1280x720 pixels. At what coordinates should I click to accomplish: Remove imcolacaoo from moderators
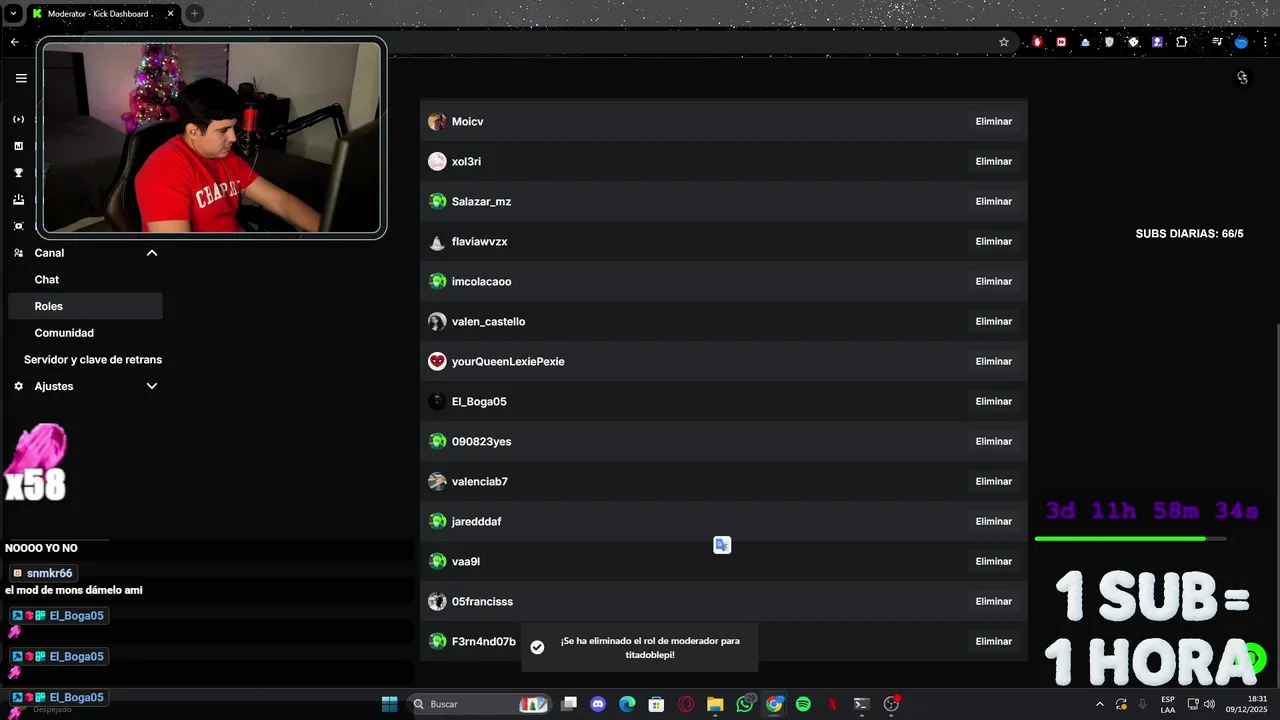click(x=994, y=281)
